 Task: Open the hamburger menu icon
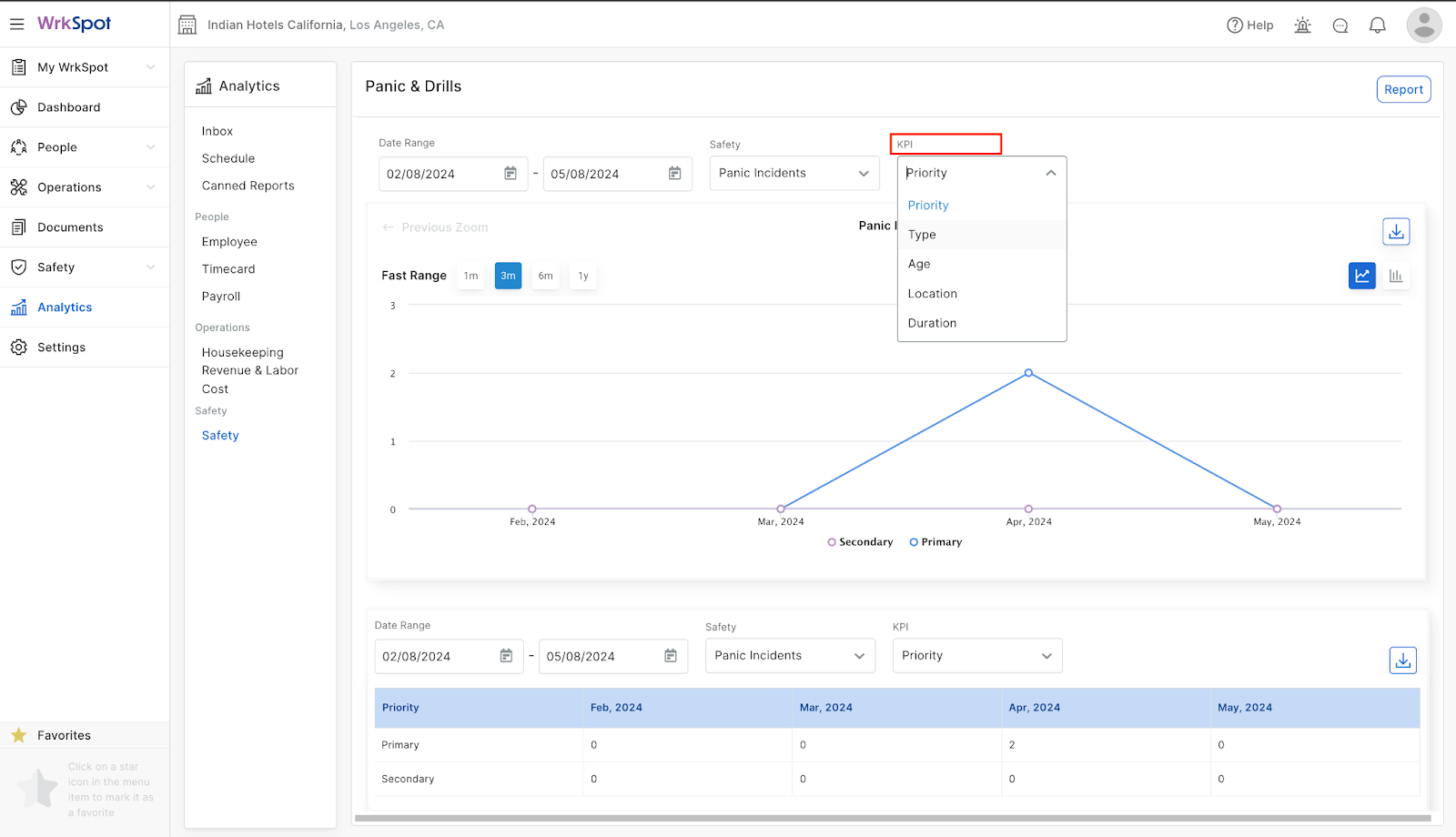pos(17,25)
